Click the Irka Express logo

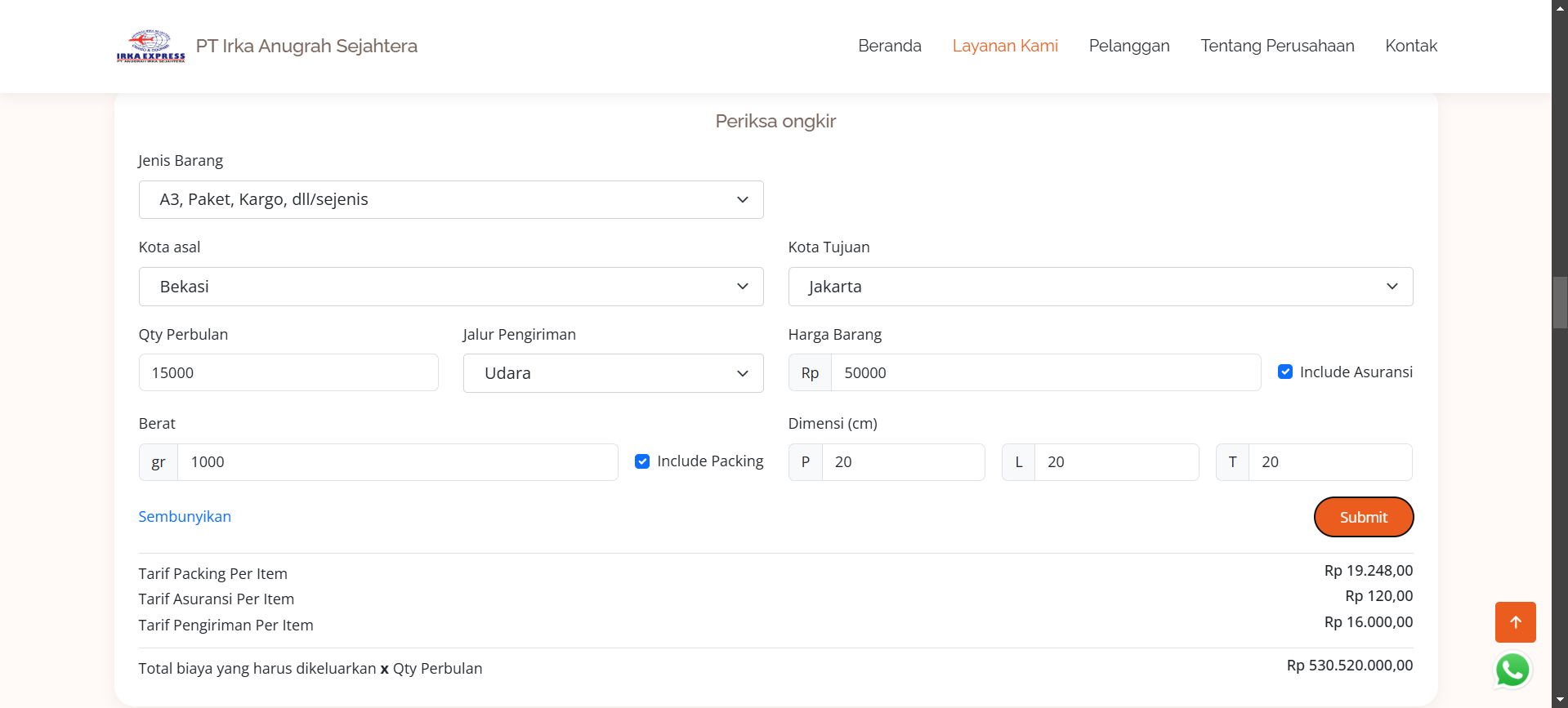150,46
